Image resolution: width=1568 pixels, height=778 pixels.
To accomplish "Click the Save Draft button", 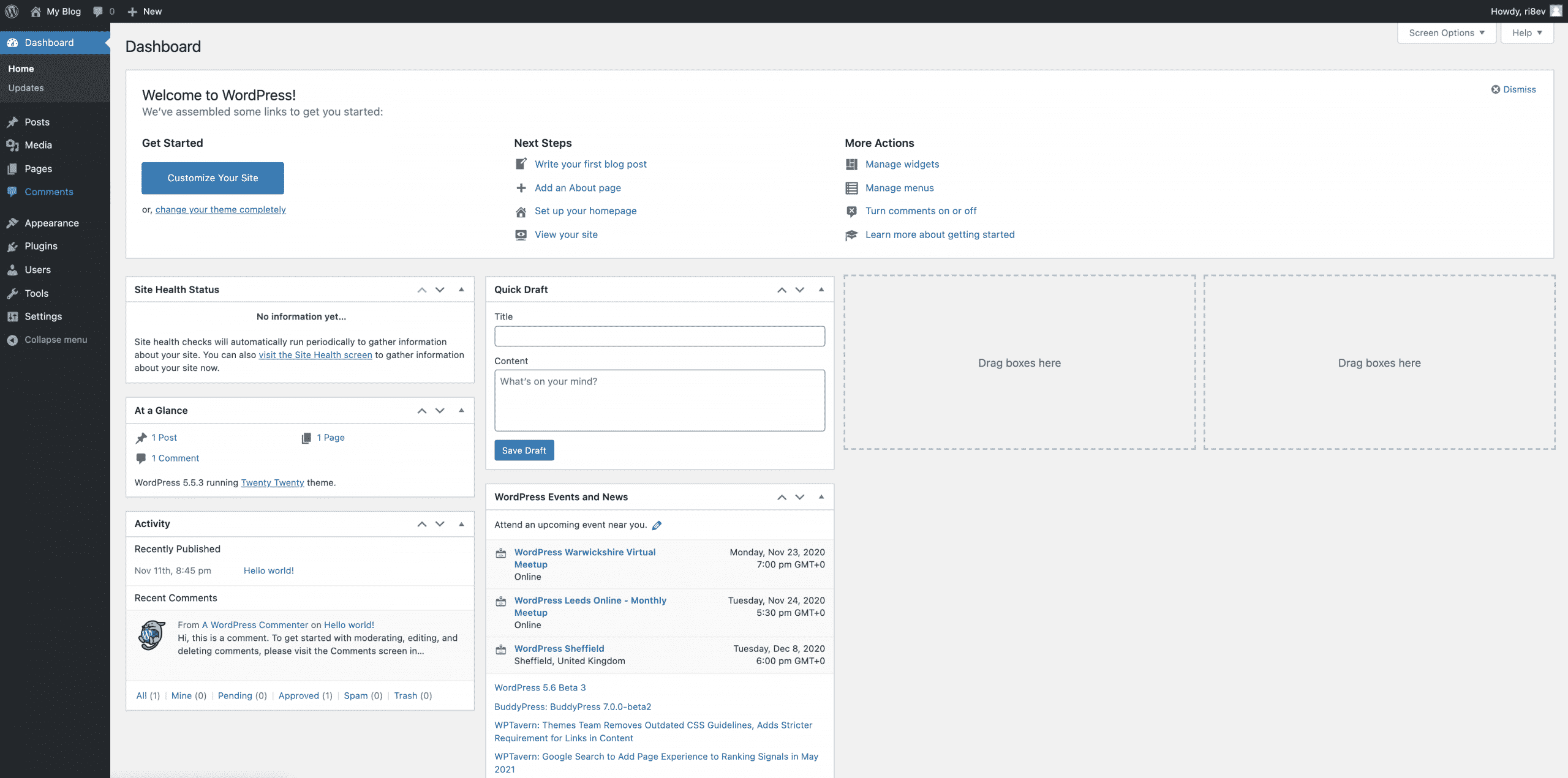I will 524,451.
